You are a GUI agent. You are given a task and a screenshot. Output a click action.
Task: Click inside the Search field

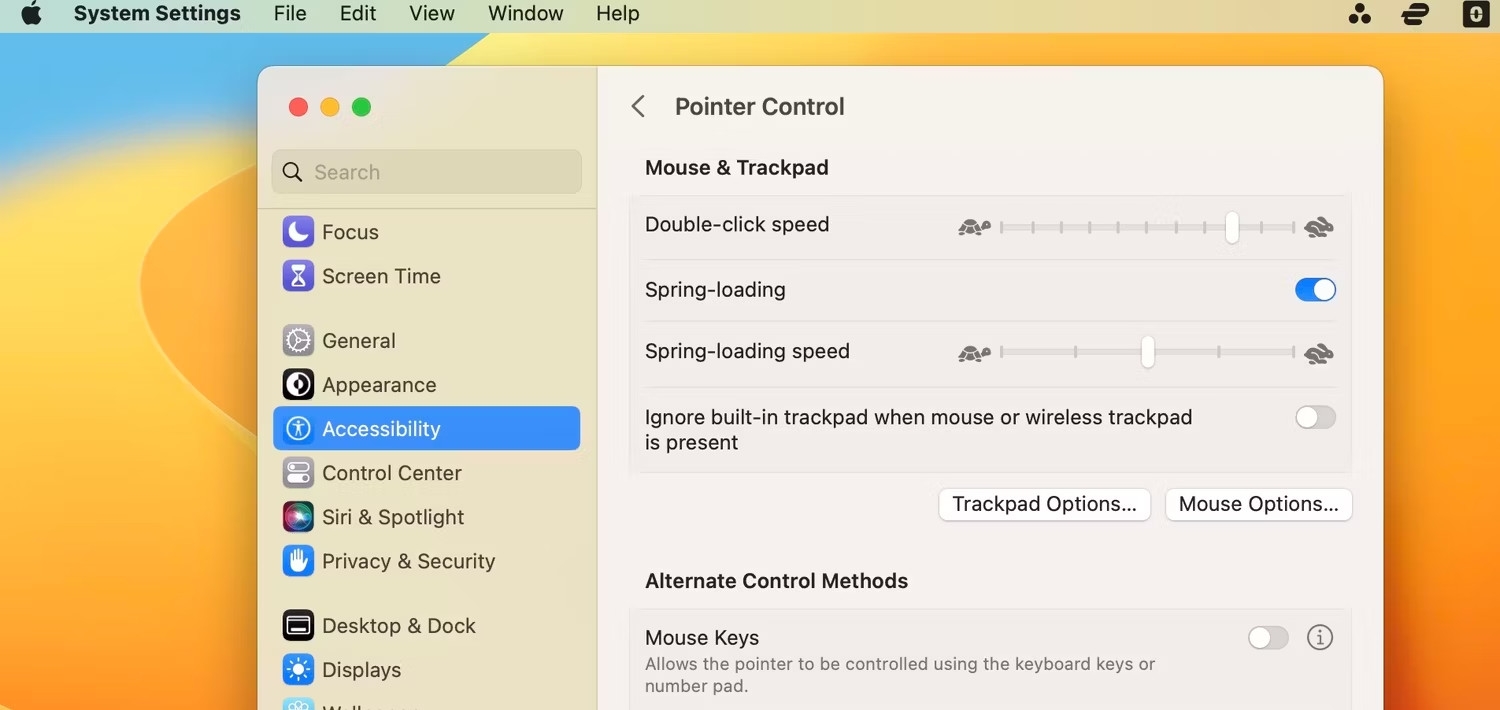point(426,172)
